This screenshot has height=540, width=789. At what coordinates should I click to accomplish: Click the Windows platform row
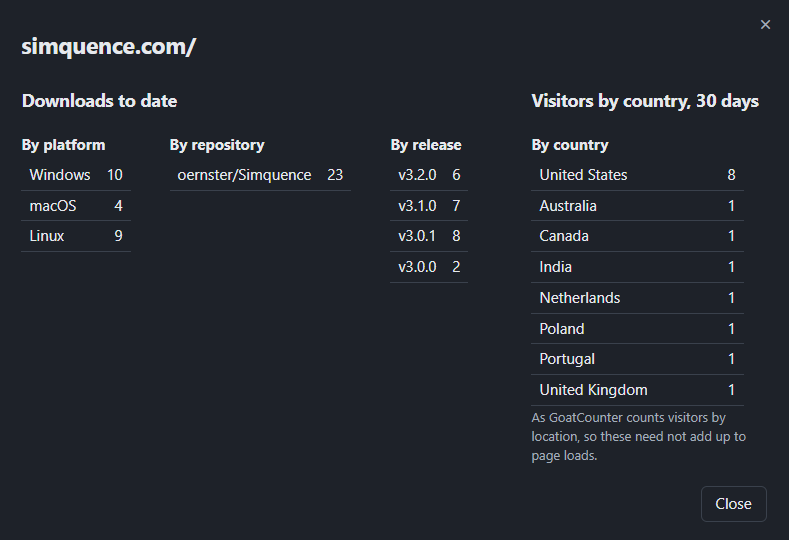click(x=76, y=175)
